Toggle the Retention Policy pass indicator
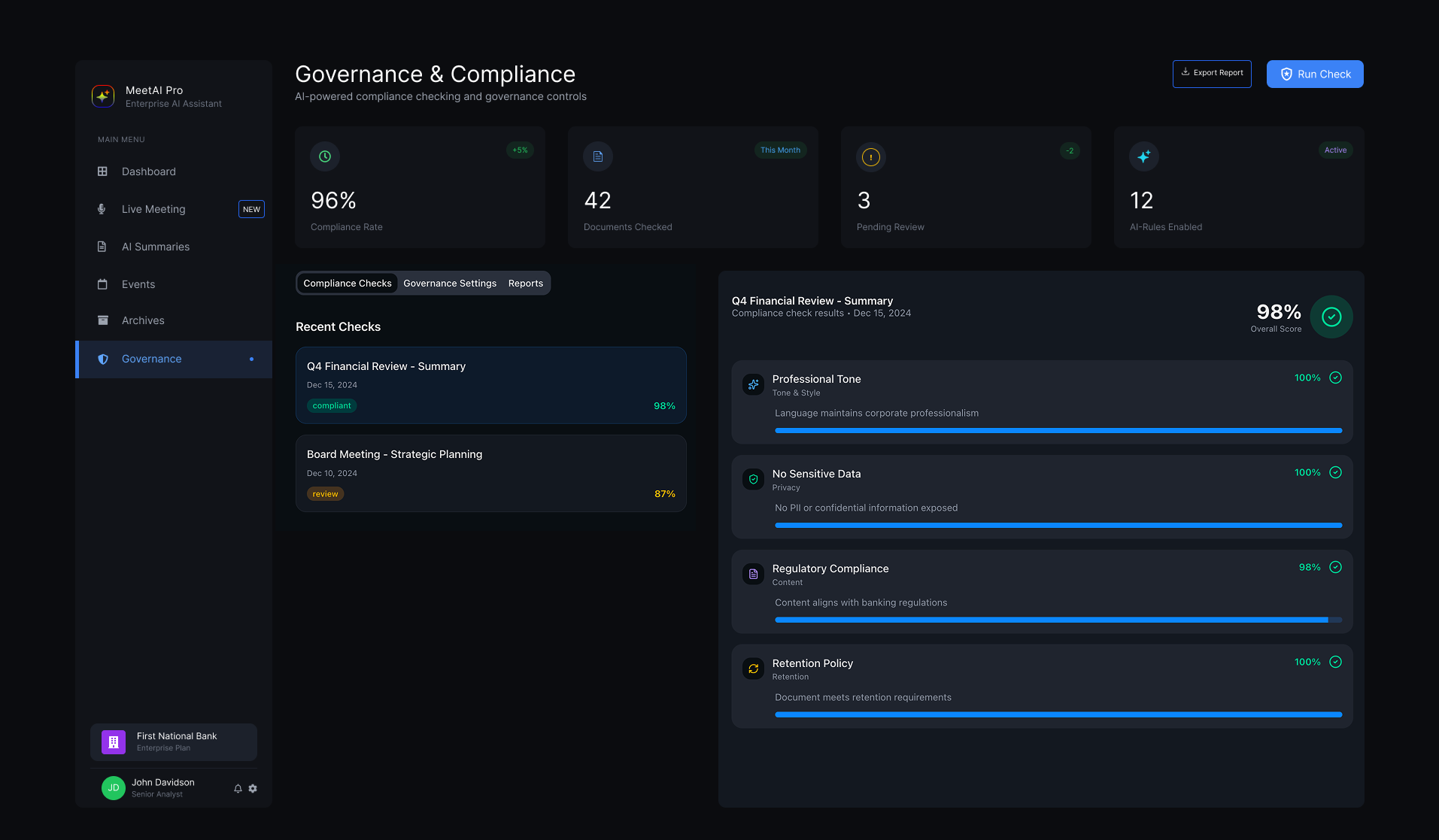 [1335, 662]
